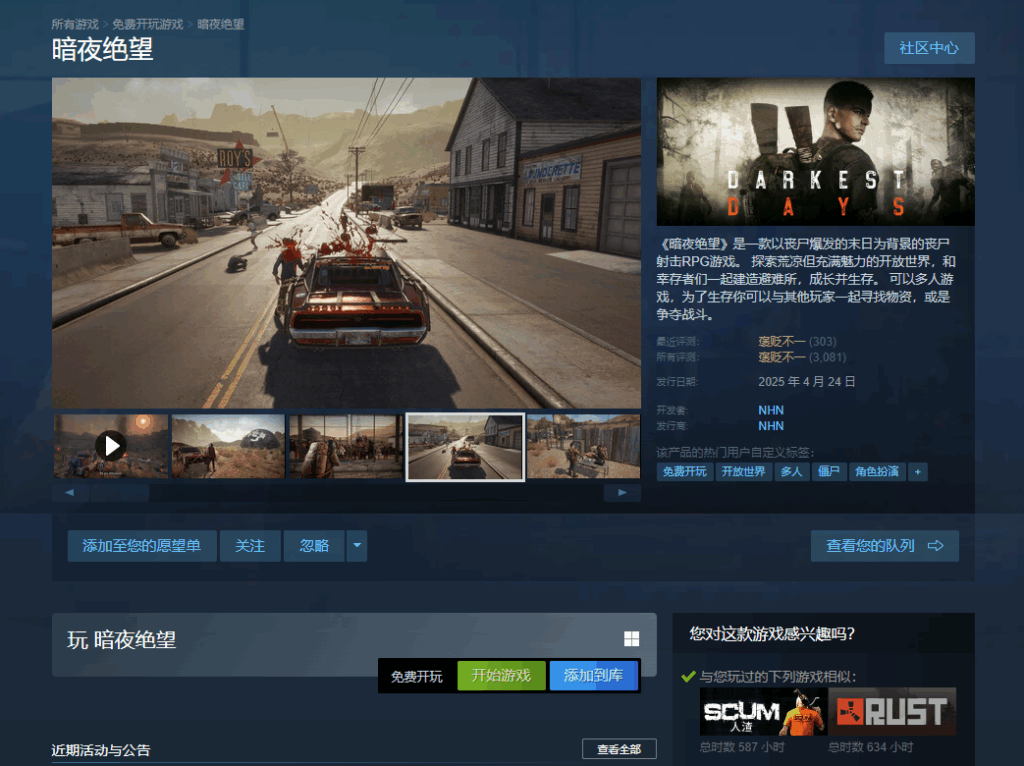Click the release date 2025 年 4 月 24 日
Screen dimensions: 1024x766
[807, 381]
